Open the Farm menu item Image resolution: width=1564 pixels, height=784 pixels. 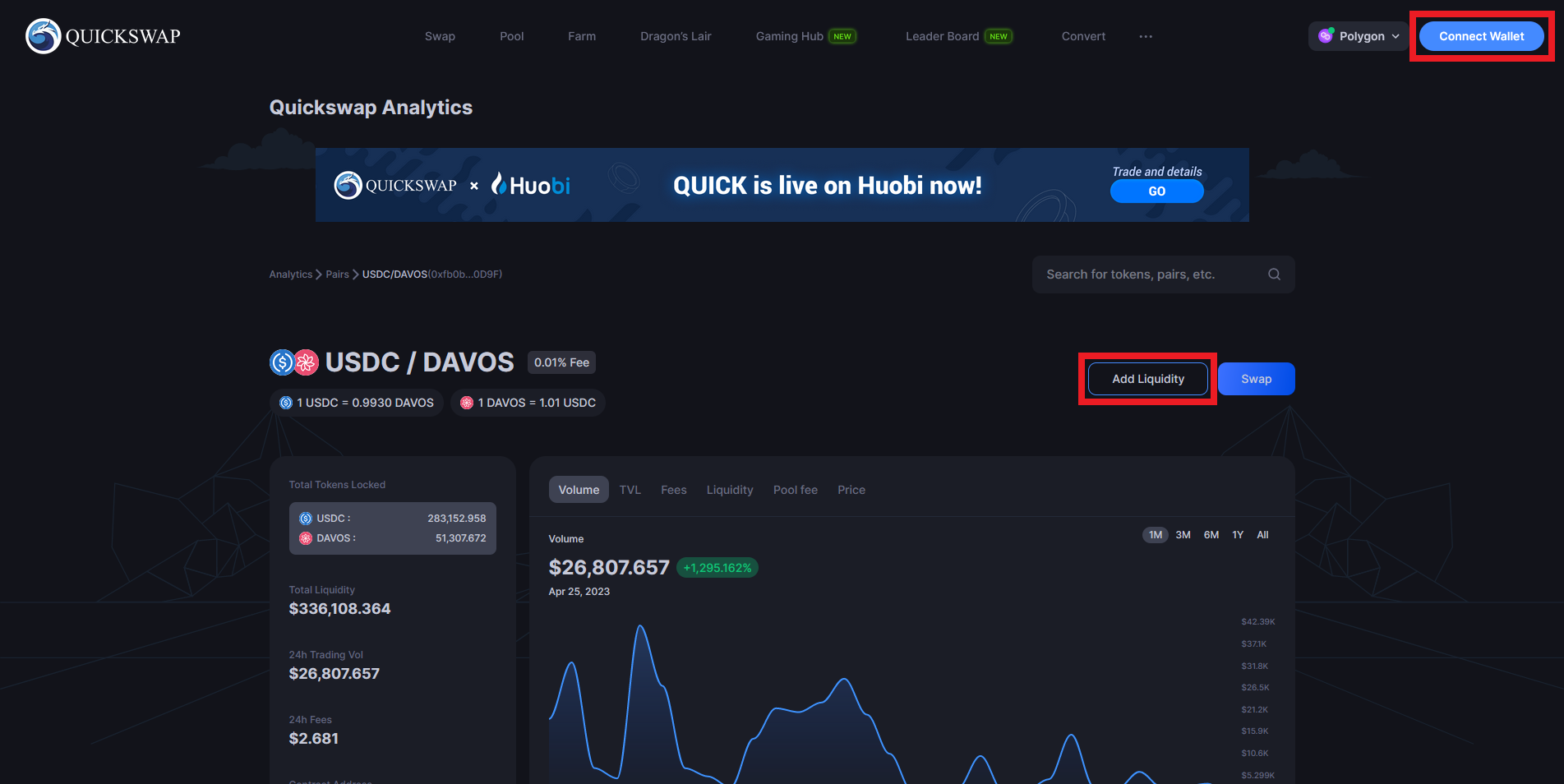click(582, 37)
